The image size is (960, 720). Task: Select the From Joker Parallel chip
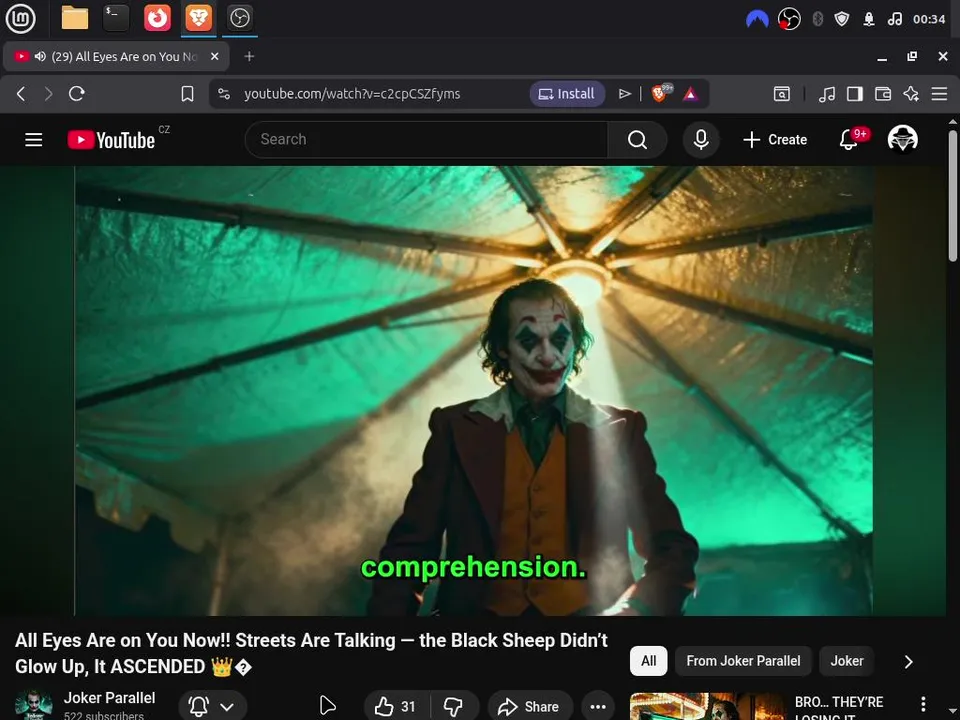point(743,661)
